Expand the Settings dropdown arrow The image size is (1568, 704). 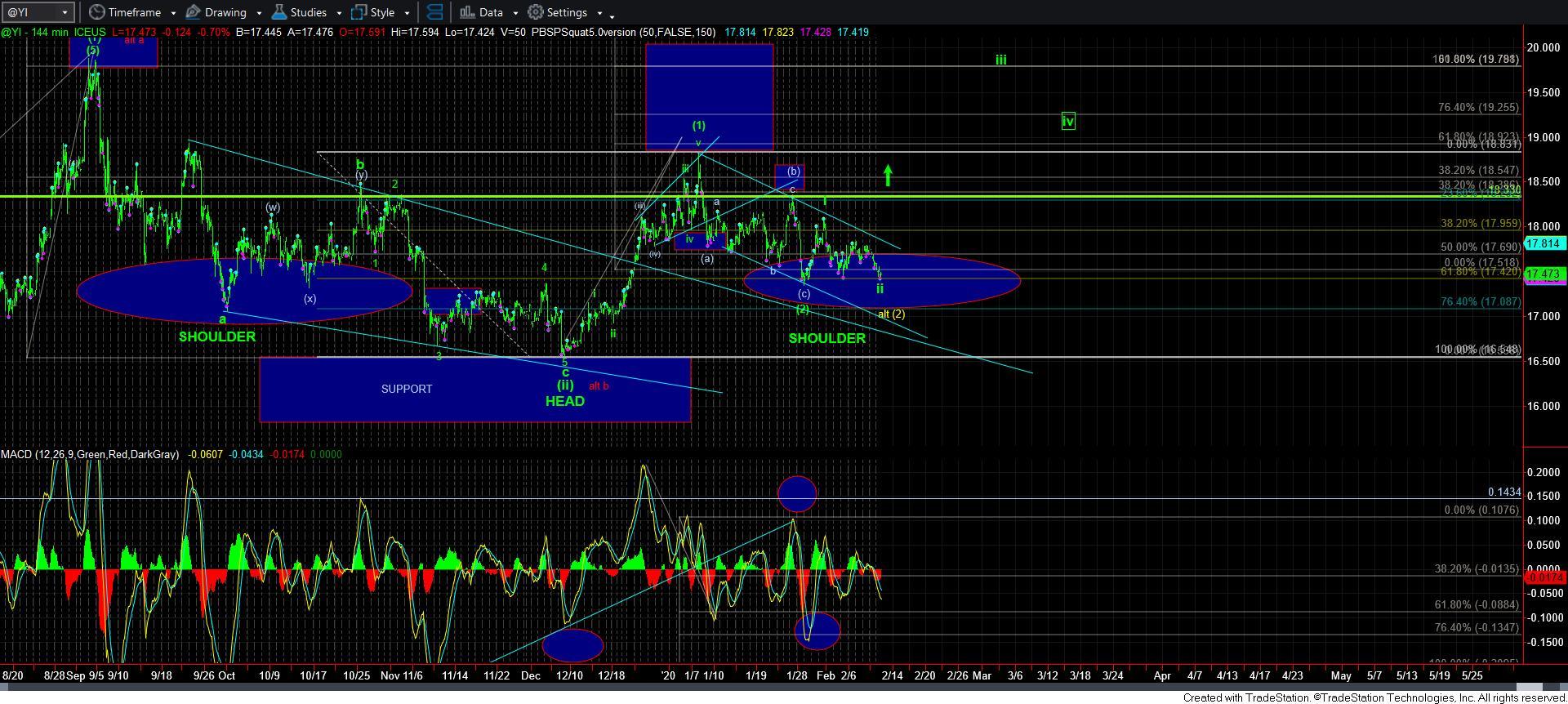599,13
